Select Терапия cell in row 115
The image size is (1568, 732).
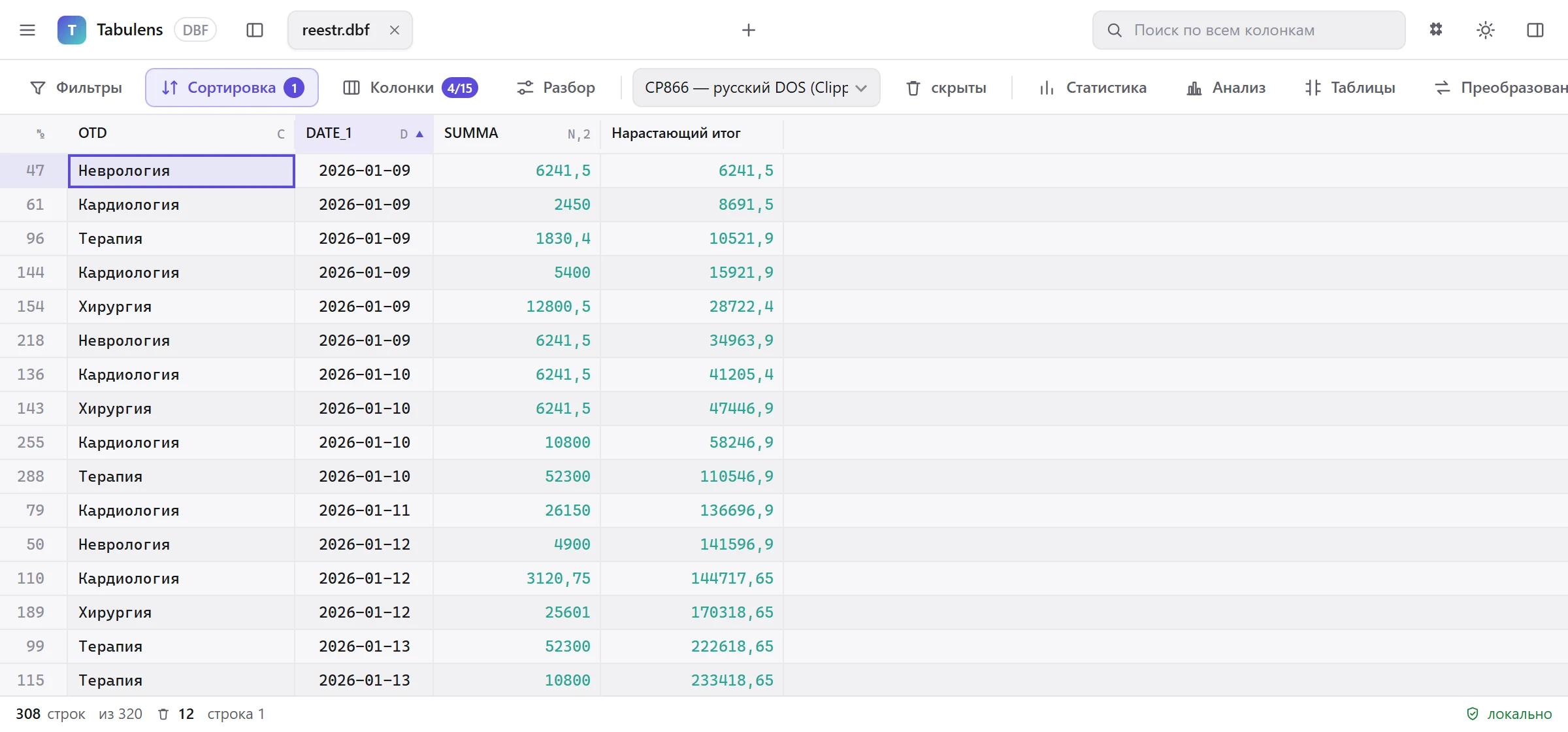click(181, 680)
